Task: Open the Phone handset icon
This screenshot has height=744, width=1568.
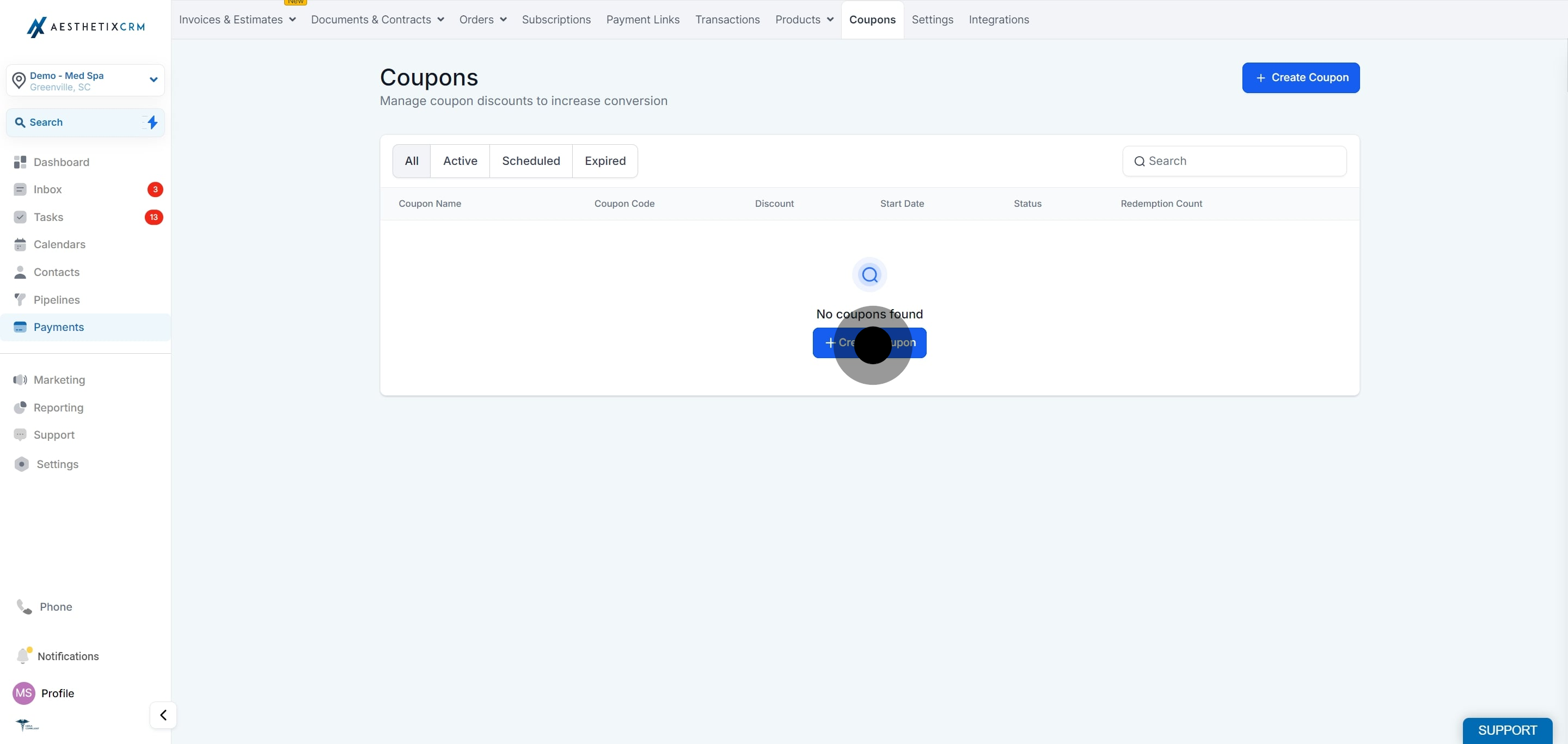Action: [24, 606]
